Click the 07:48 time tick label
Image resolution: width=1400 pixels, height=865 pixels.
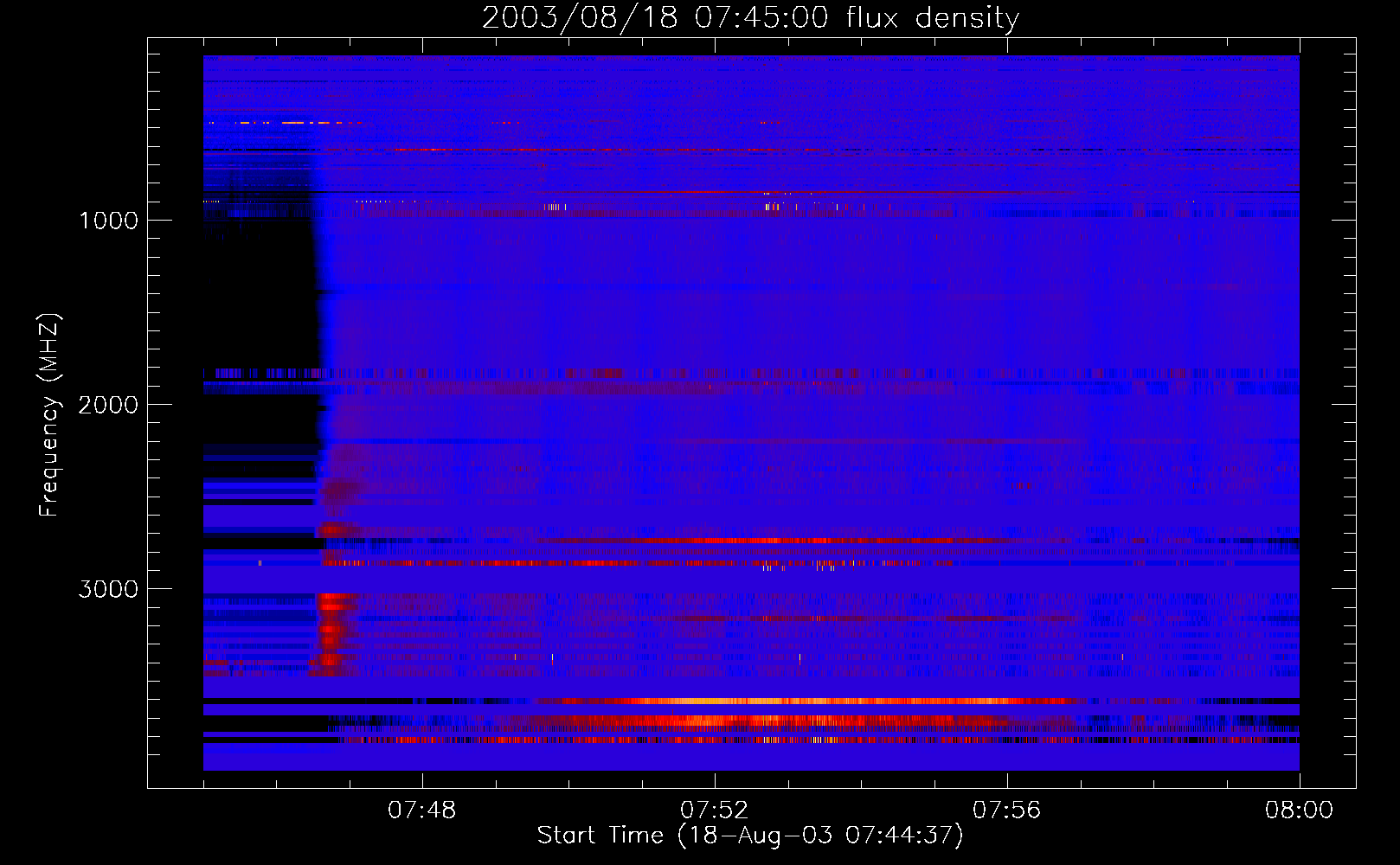tap(422, 811)
